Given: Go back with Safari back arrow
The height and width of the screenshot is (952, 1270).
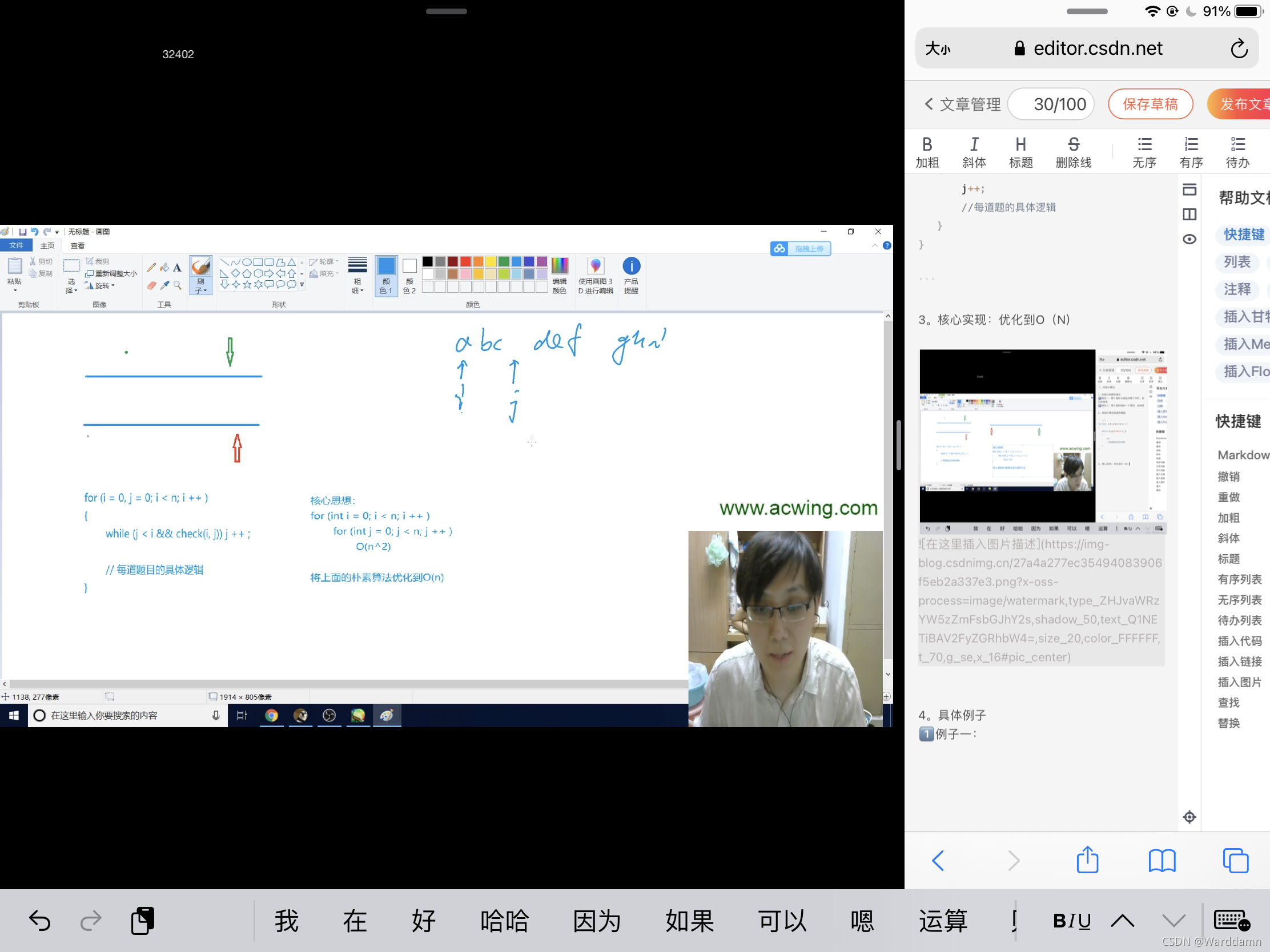Looking at the screenshot, I should coord(938,860).
